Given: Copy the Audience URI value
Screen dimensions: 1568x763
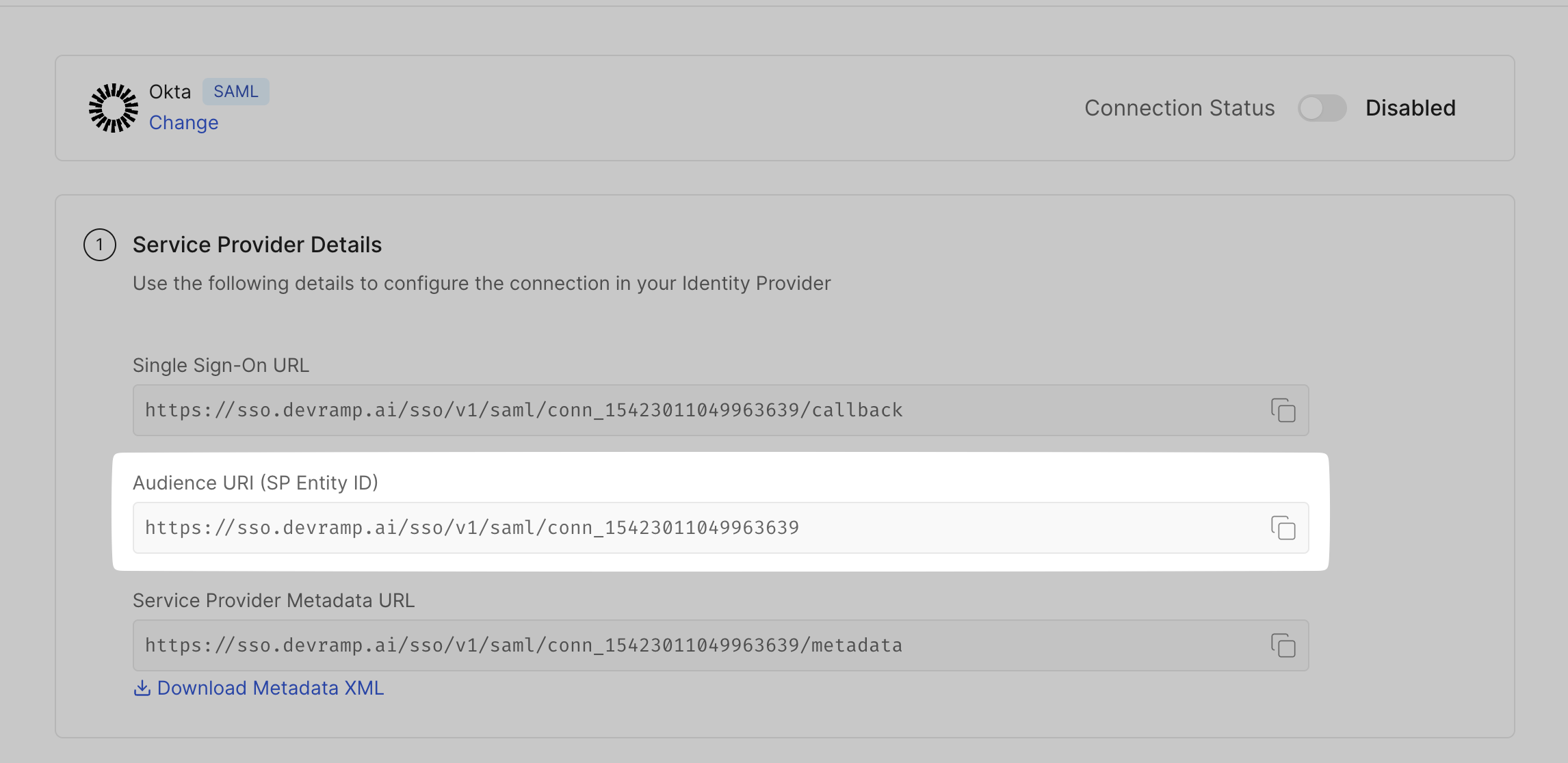Looking at the screenshot, I should 1283,528.
